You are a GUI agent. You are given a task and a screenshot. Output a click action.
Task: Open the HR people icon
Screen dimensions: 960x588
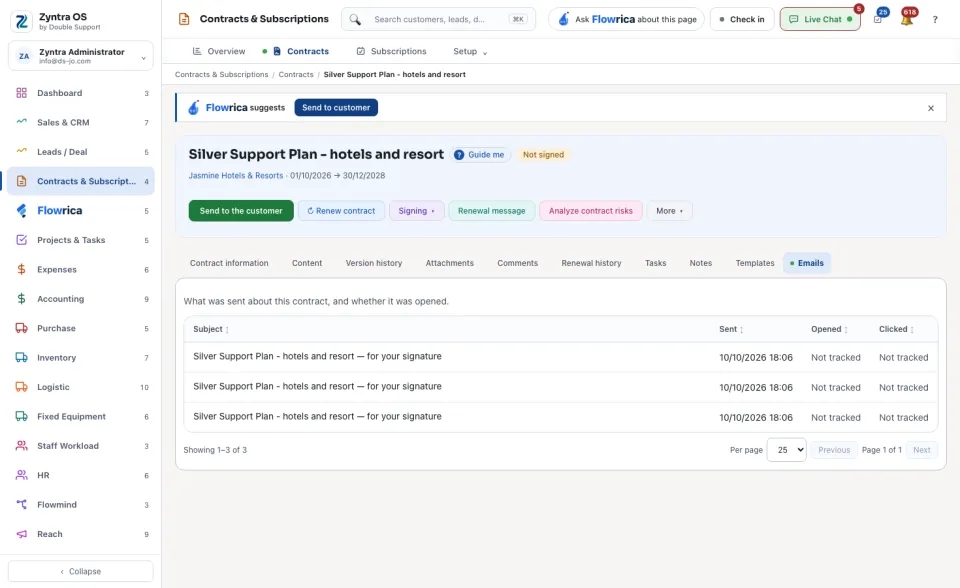[x=21, y=475]
